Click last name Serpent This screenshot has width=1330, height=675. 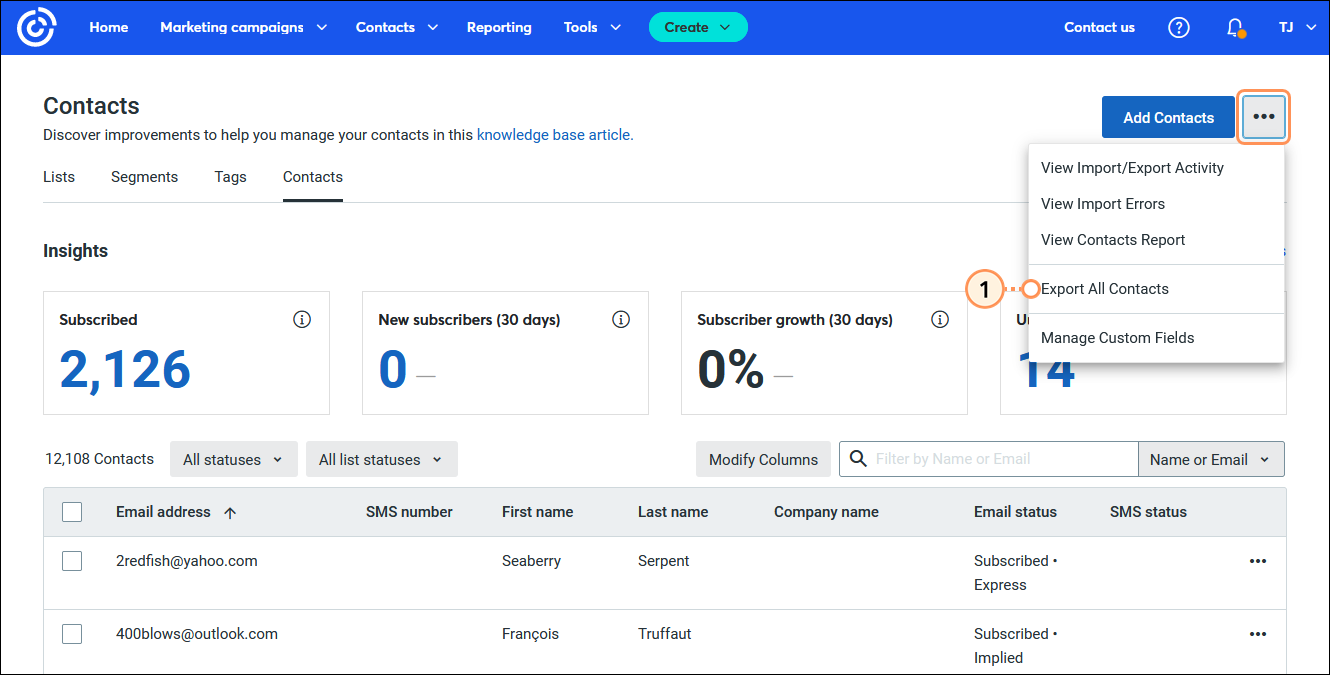coord(664,561)
